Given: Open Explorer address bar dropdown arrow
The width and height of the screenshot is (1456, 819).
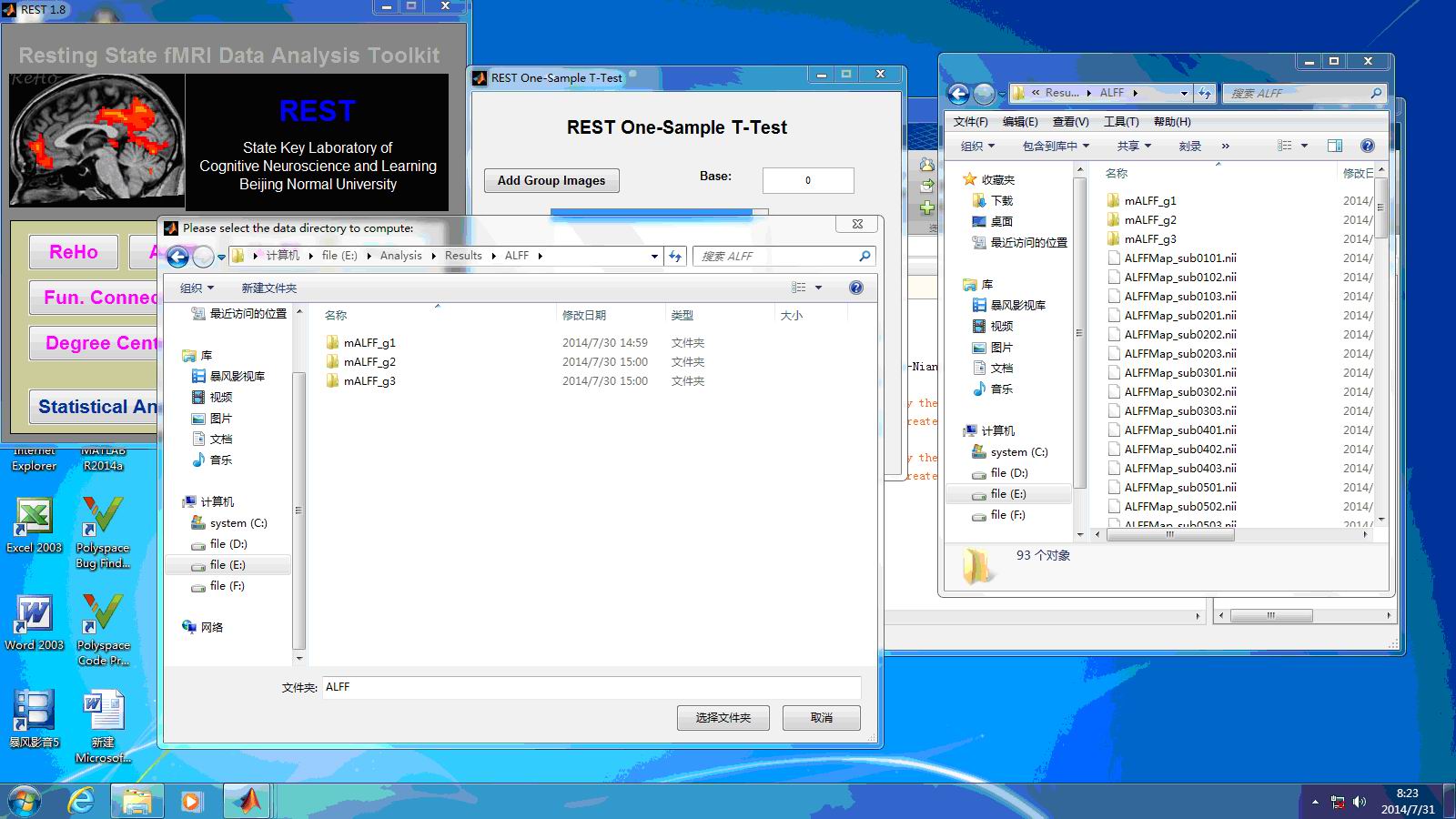Looking at the screenshot, I should point(1184,94).
